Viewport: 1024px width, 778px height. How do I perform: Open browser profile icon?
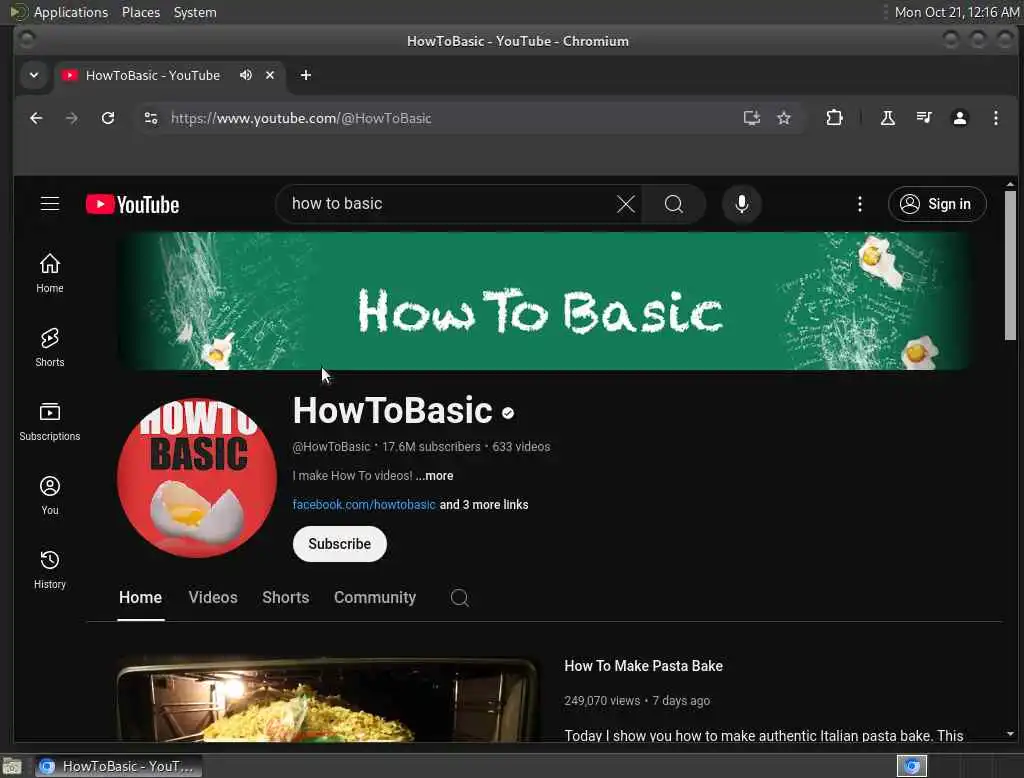[959, 118]
